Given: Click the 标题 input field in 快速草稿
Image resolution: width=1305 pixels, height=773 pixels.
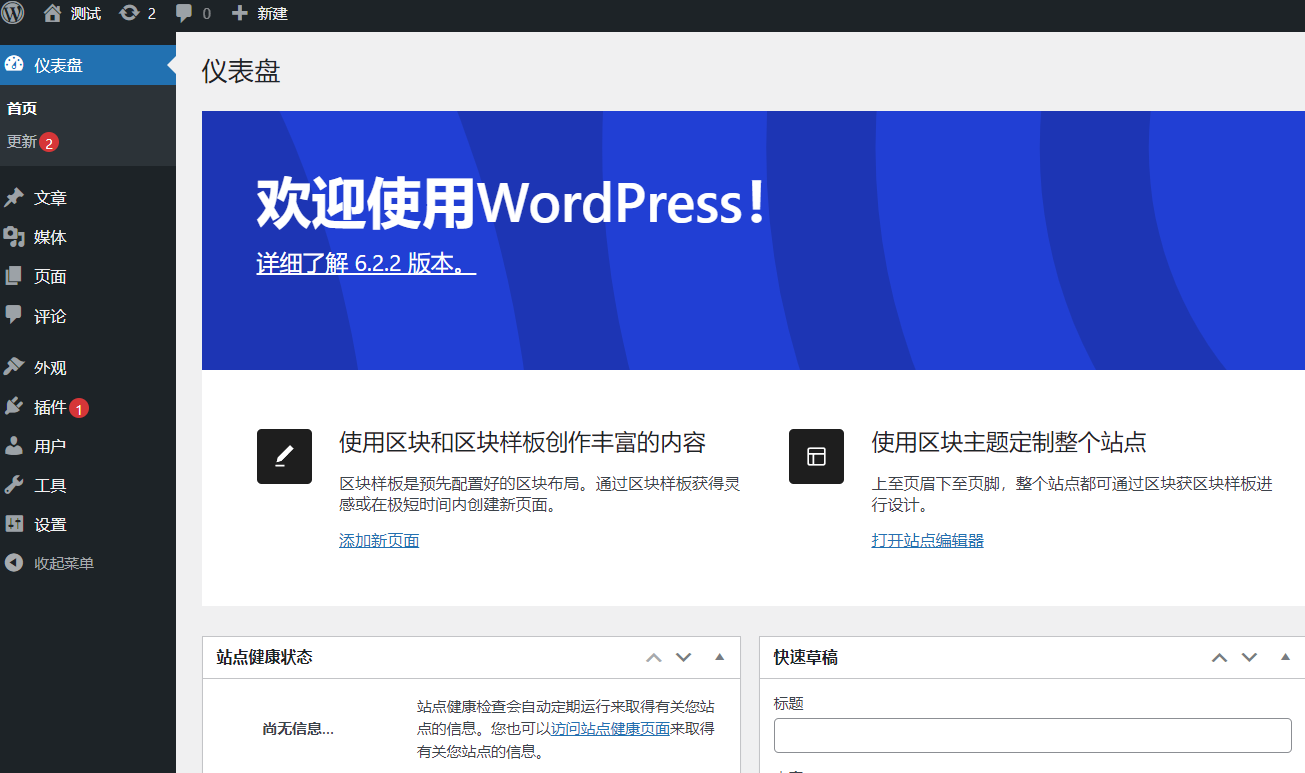Looking at the screenshot, I should (x=1032, y=735).
